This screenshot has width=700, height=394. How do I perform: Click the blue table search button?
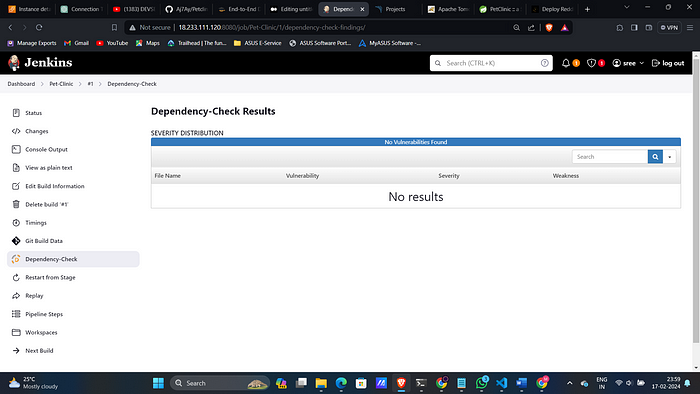[x=655, y=157]
